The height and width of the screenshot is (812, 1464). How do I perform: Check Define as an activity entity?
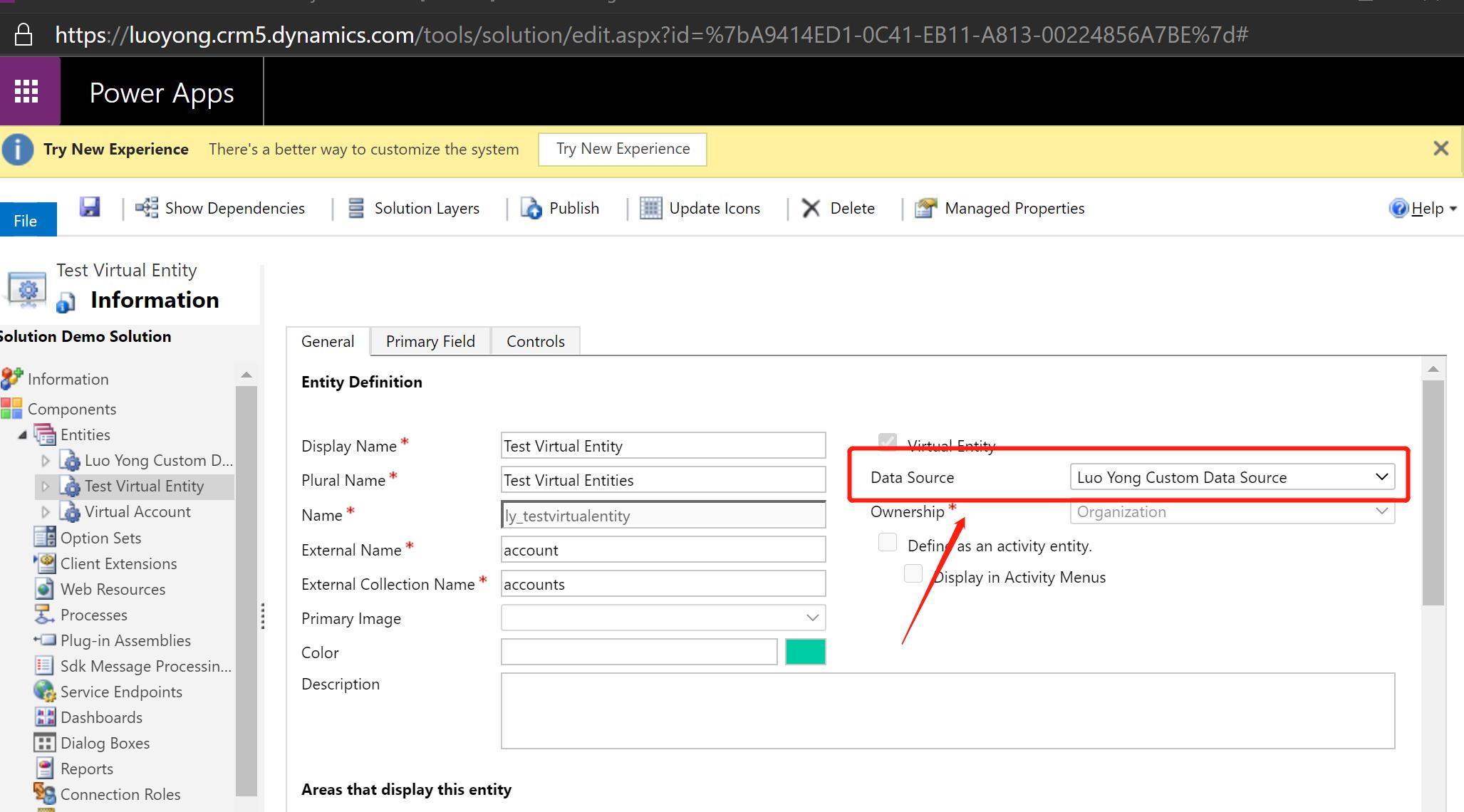click(x=888, y=543)
